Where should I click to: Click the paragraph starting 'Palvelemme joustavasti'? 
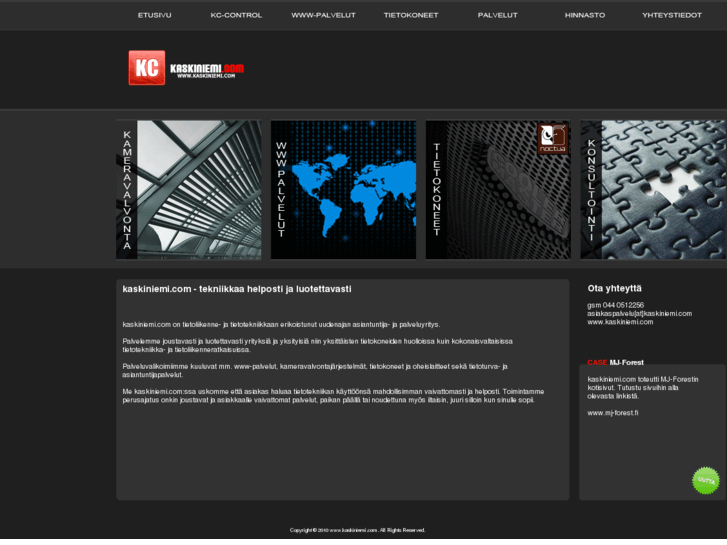pos(318,345)
